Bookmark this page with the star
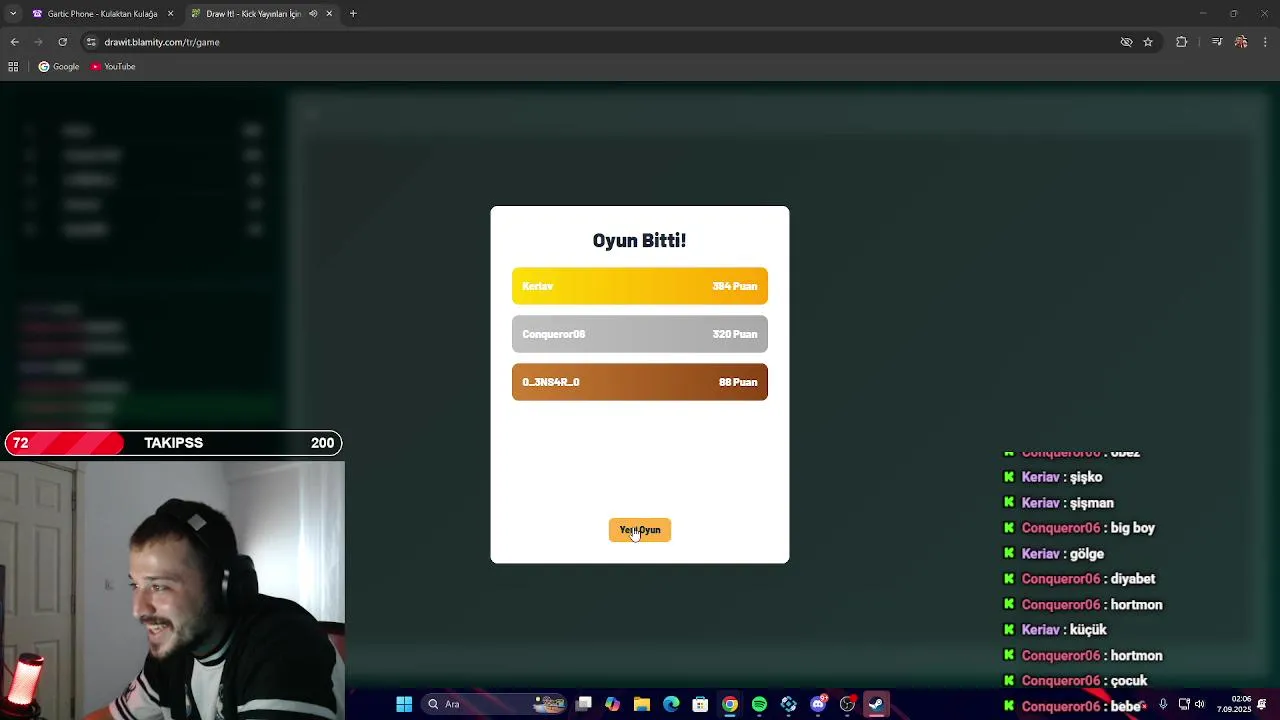This screenshot has height=720, width=1280. pos(1148,42)
